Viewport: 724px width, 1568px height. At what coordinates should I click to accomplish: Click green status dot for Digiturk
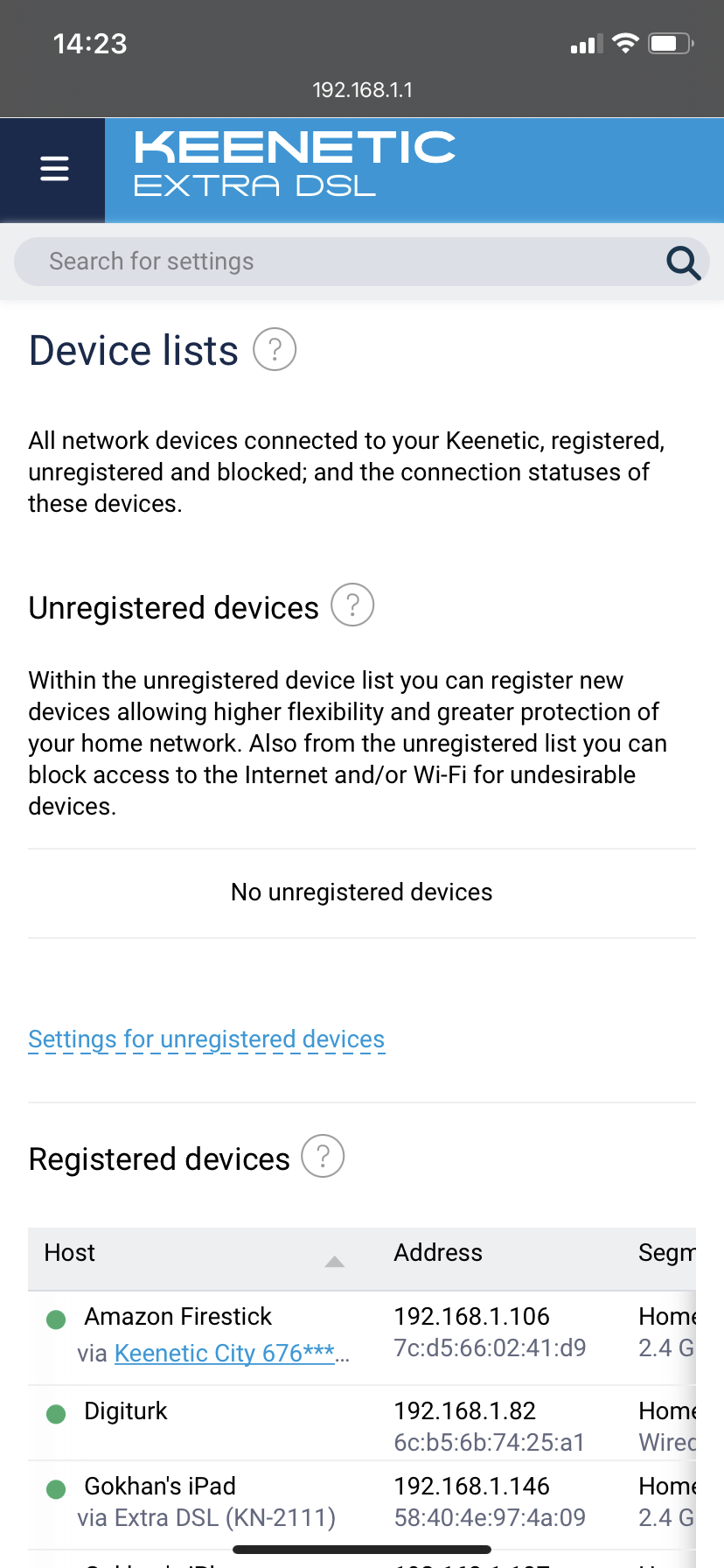pyautogui.click(x=56, y=1413)
